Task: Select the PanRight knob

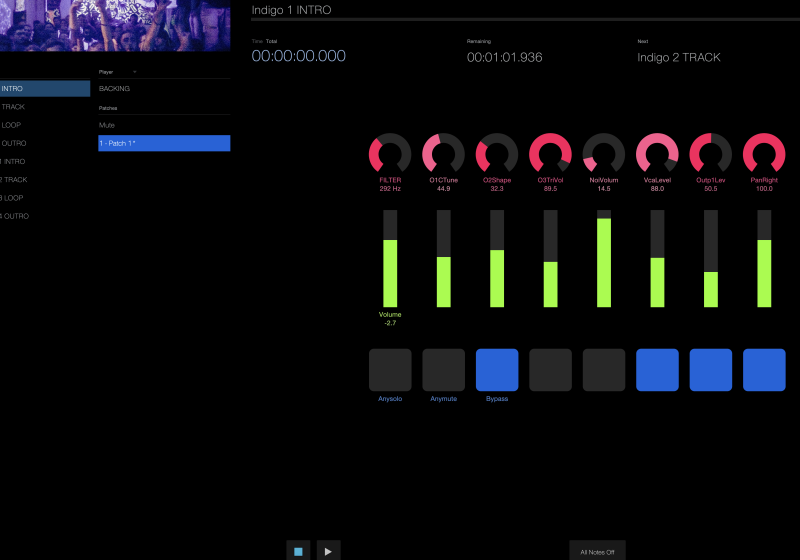Action: coord(764,153)
